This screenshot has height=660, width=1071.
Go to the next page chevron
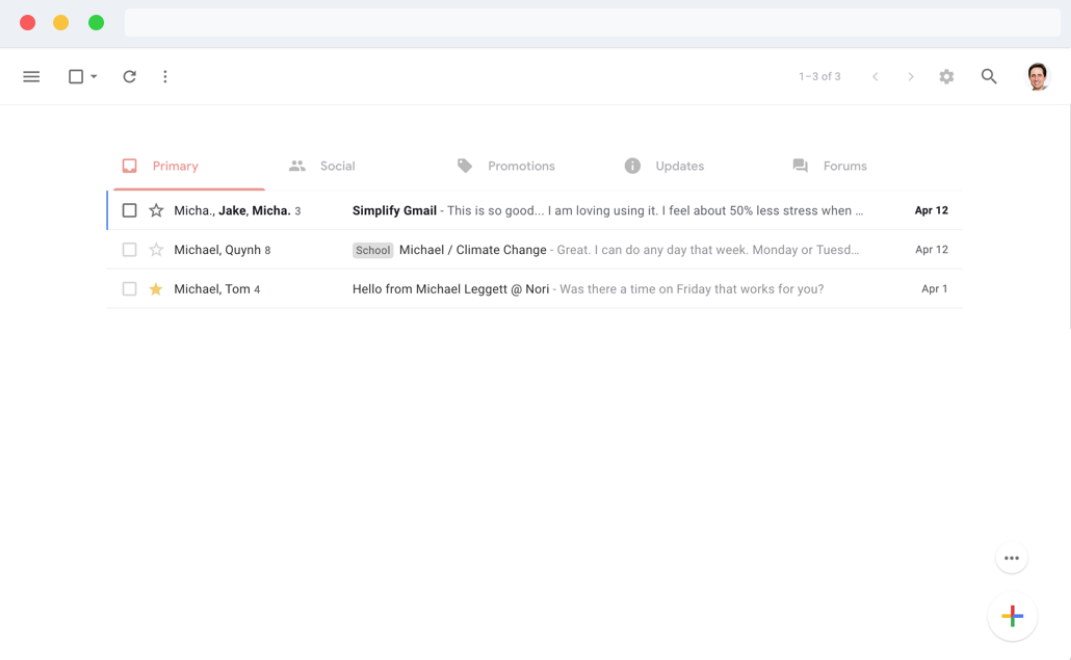click(x=910, y=77)
